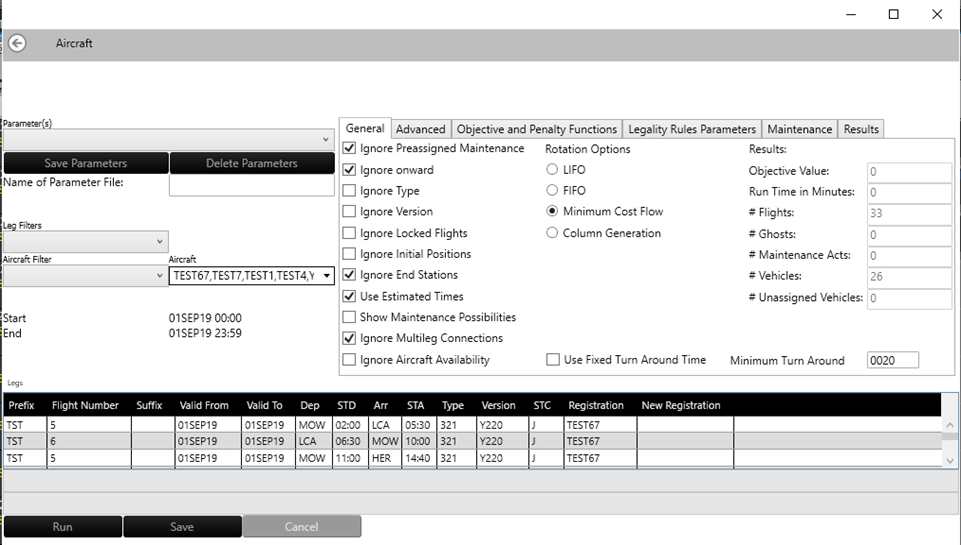The width and height of the screenshot is (961, 545).
Task: Select flight 6 row departing LCA
Action: click(472, 441)
